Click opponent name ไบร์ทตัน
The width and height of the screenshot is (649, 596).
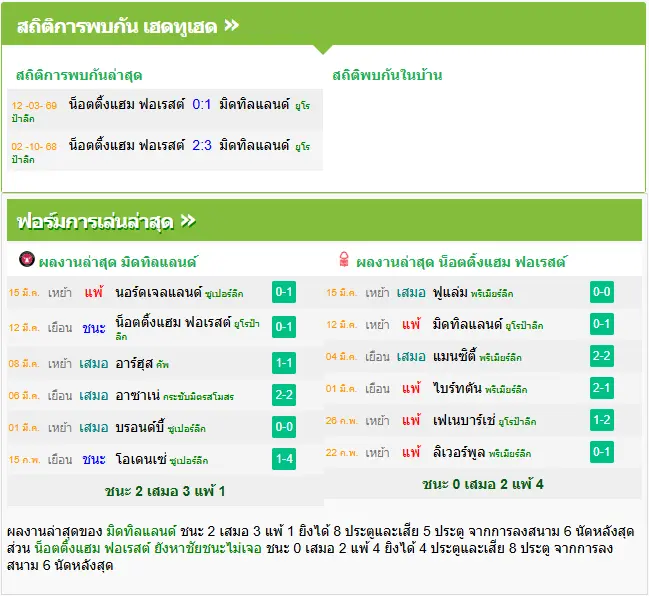tap(457, 389)
